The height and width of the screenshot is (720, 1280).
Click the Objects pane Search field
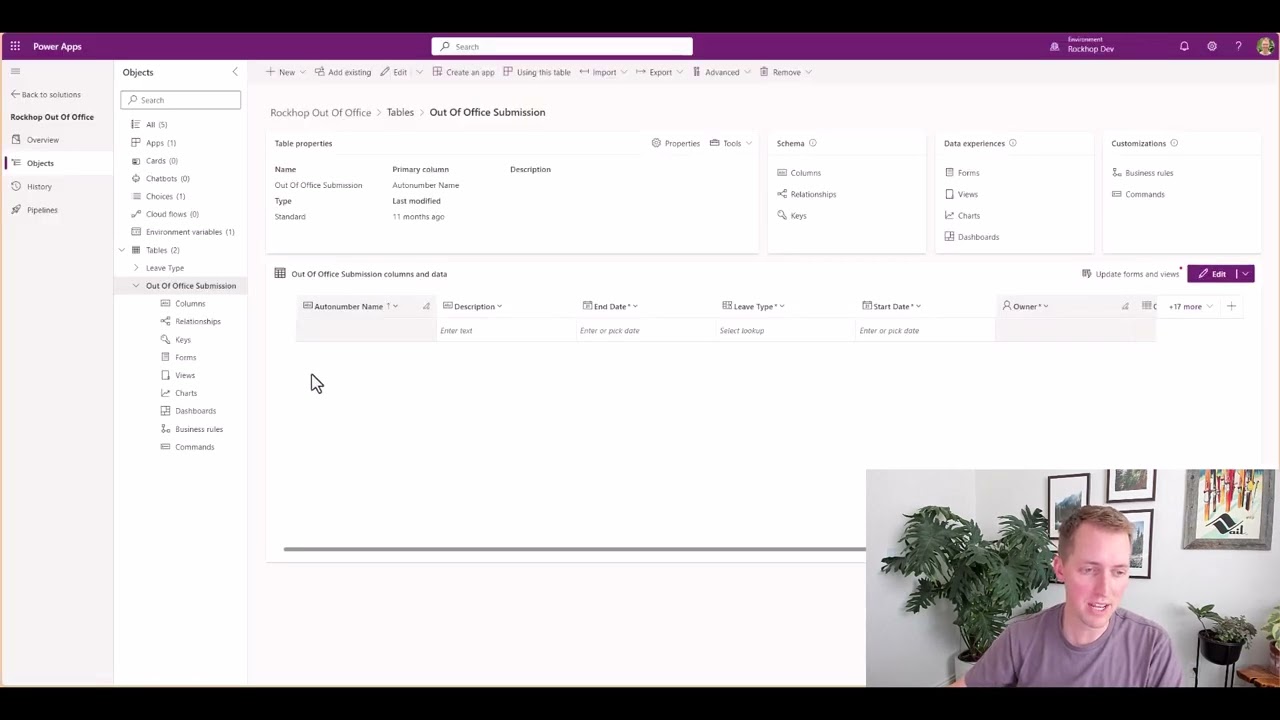[180, 99]
